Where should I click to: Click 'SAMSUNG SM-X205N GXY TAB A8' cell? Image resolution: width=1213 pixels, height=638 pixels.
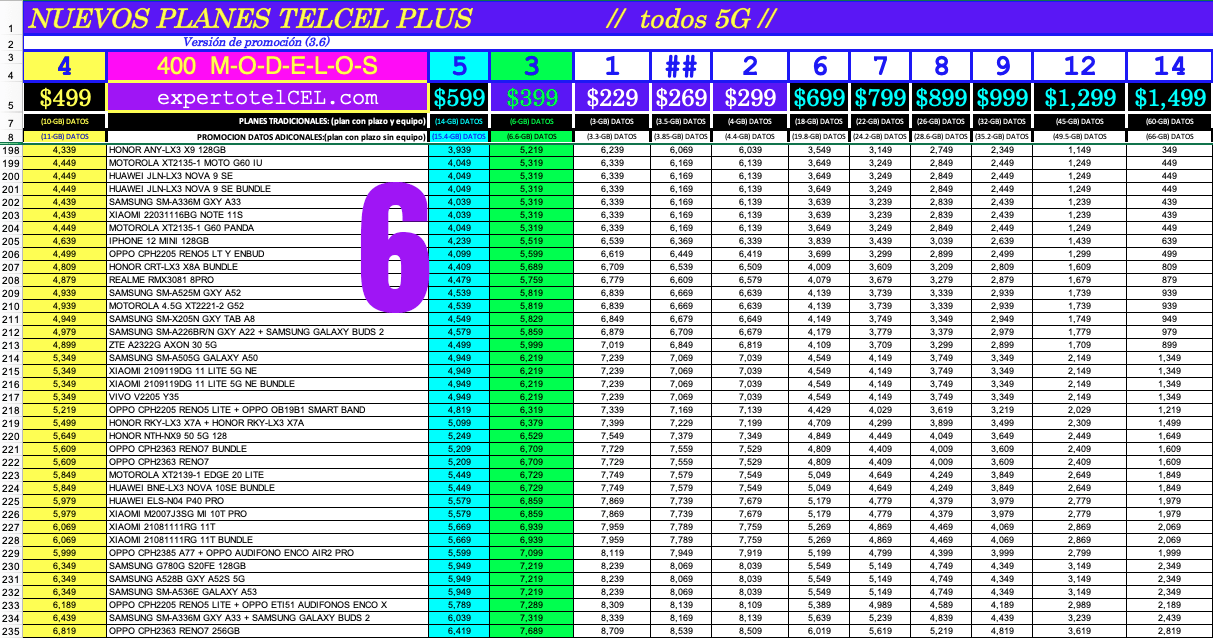tap(267, 319)
